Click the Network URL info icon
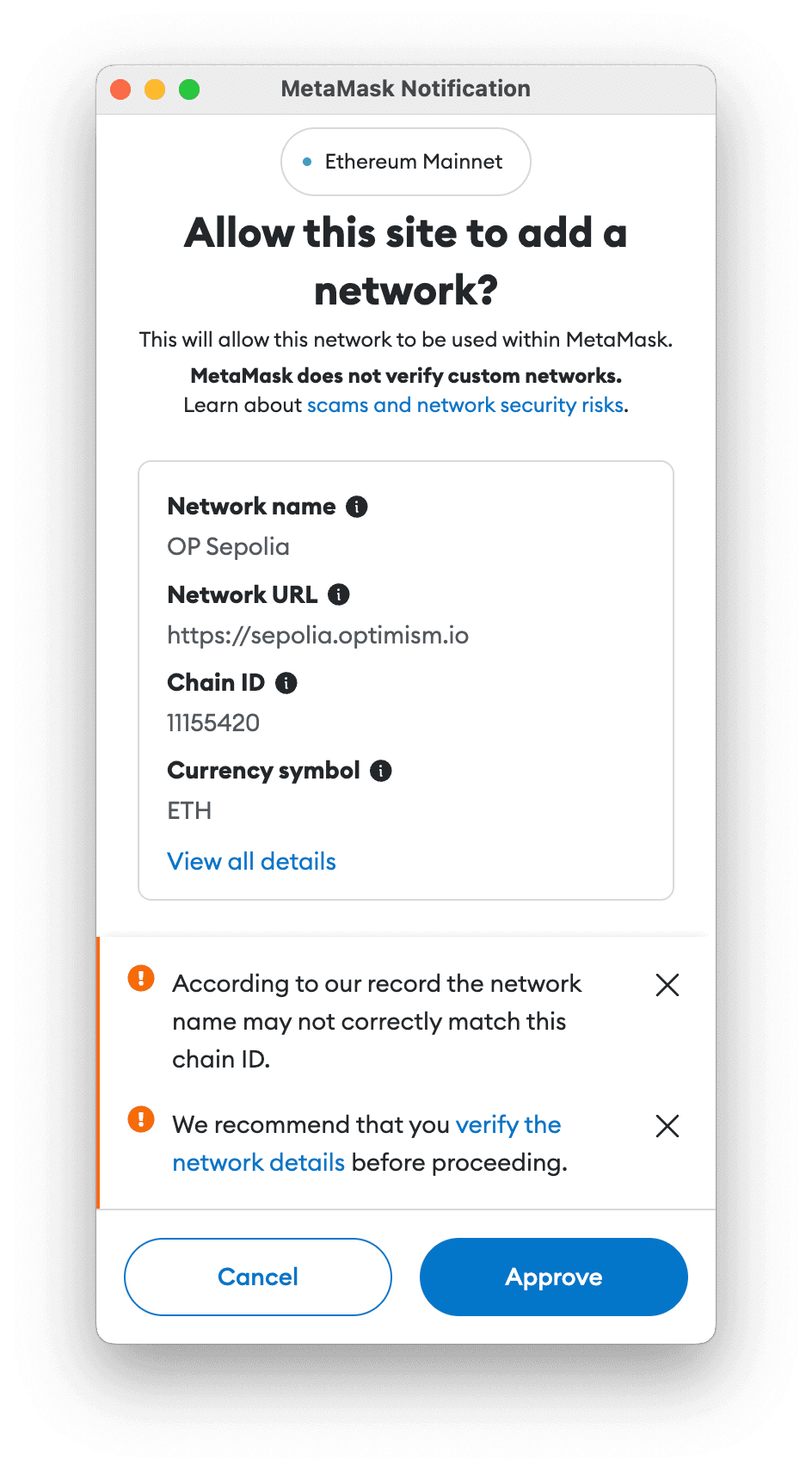 click(x=337, y=594)
